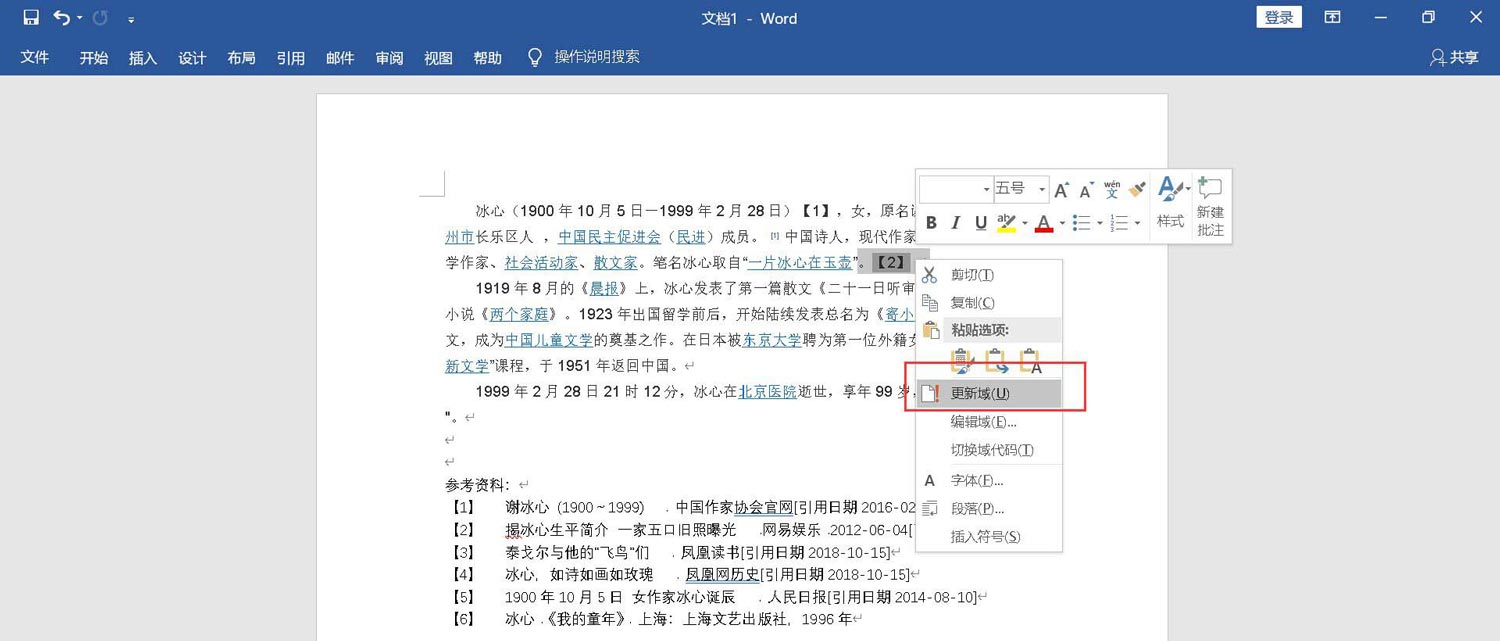The width and height of the screenshot is (1500, 641).
Task: Open Quick Access Toolbar customize arrow
Action: click(132, 19)
